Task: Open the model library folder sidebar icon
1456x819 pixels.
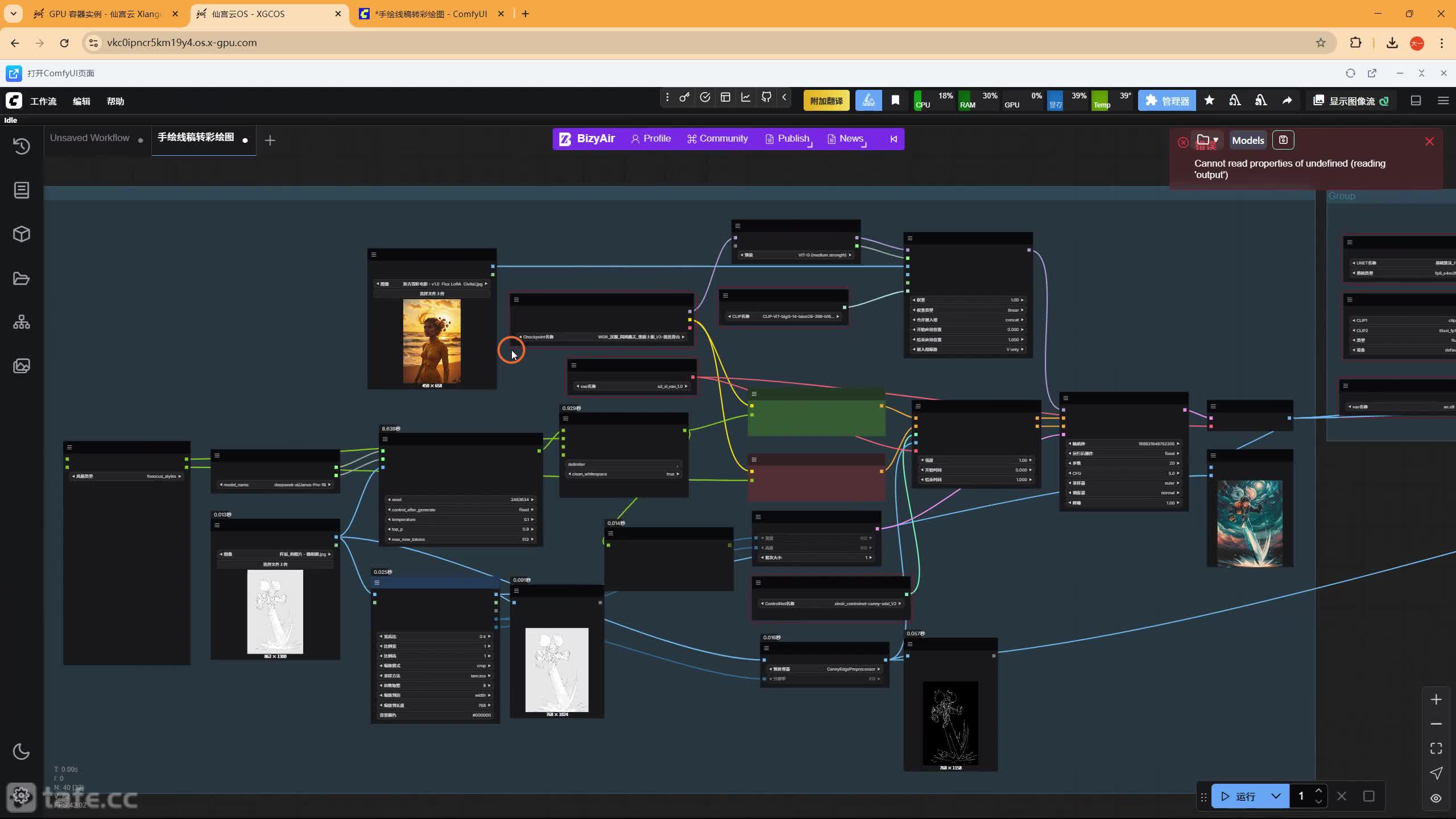Action: click(22, 279)
